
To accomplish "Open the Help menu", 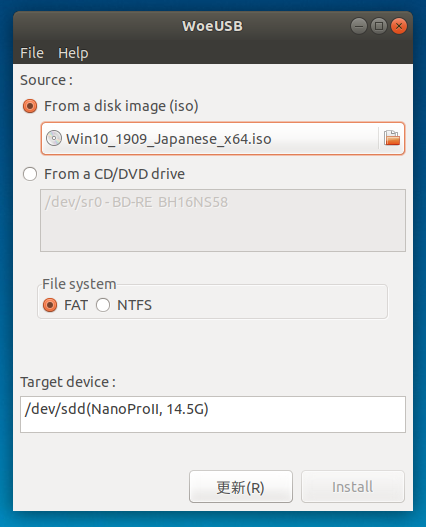I will coord(73,53).
